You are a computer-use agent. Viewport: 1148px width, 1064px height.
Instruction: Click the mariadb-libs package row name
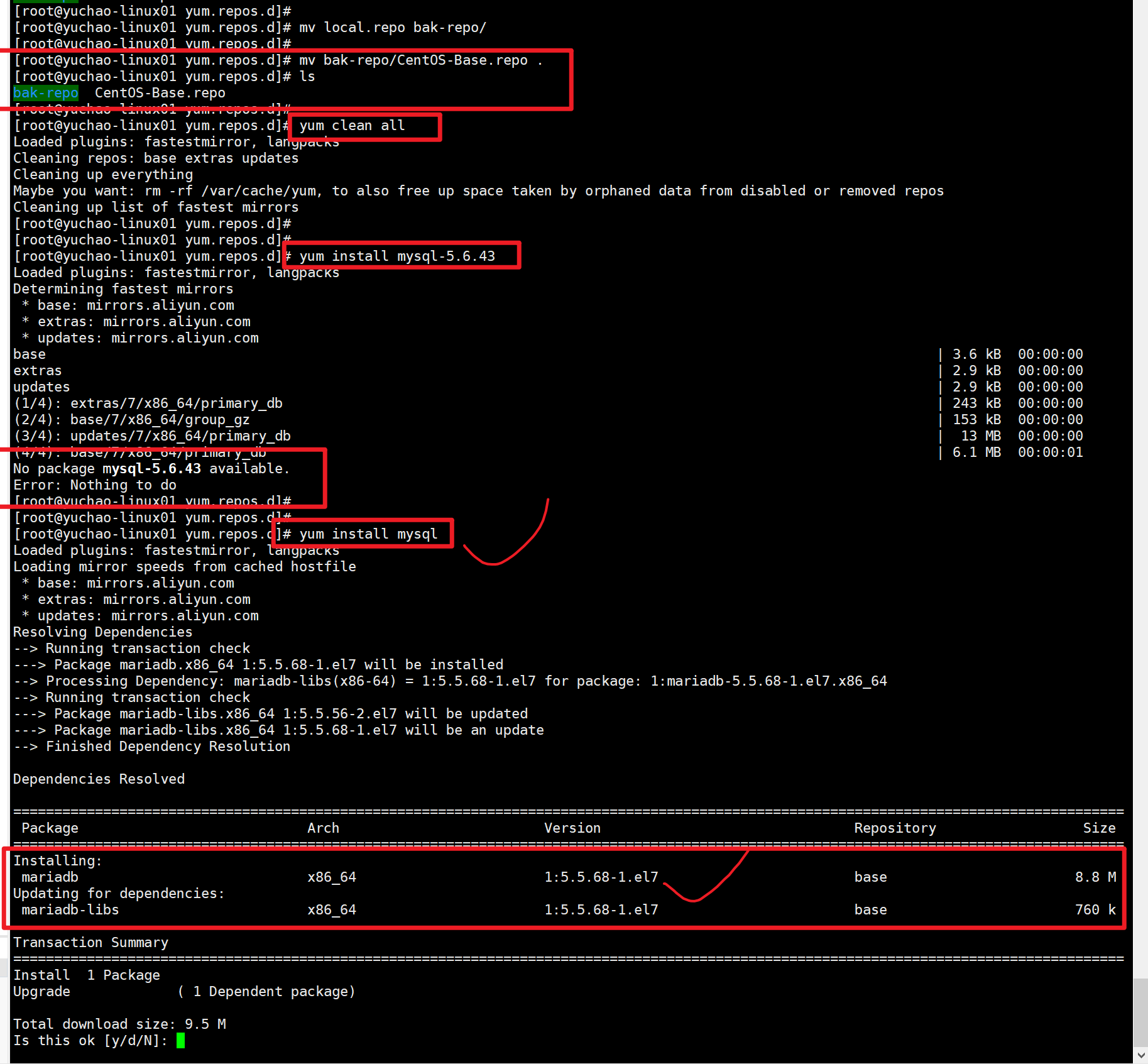point(70,910)
